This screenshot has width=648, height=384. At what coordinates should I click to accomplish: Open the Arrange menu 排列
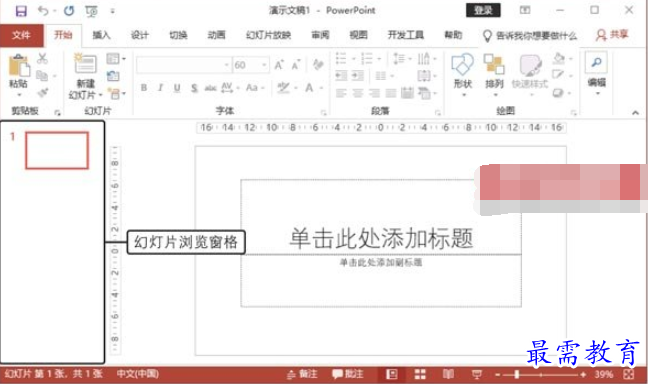tap(494, 74)
